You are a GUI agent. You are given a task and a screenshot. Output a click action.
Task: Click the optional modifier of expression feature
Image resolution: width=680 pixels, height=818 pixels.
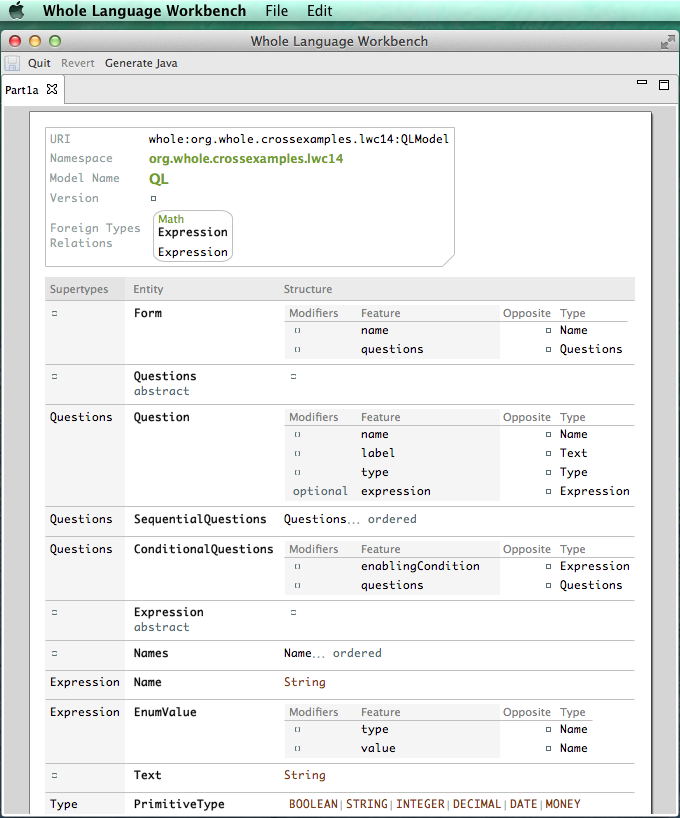tap(320, 491)
